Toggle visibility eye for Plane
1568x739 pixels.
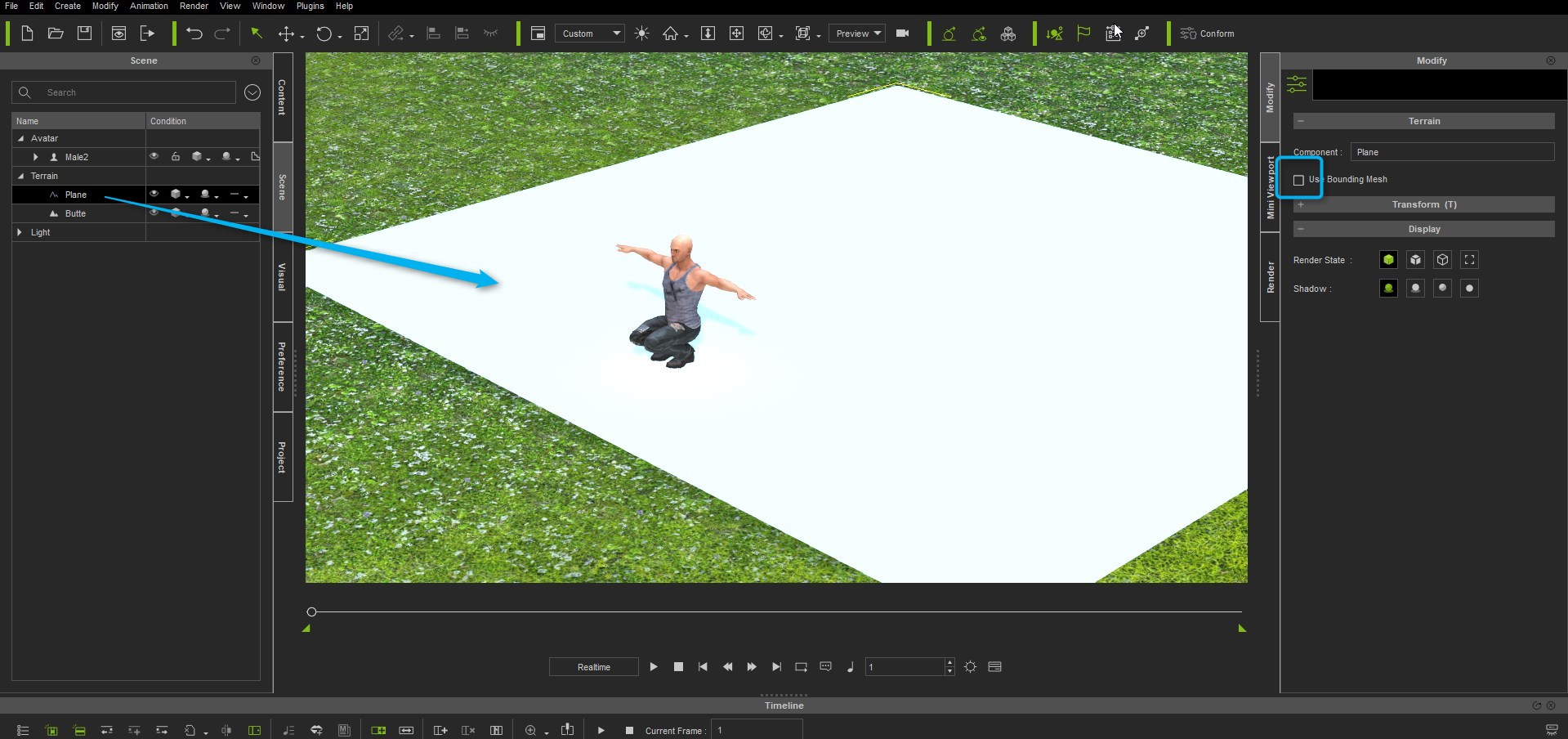click(154, 194)
